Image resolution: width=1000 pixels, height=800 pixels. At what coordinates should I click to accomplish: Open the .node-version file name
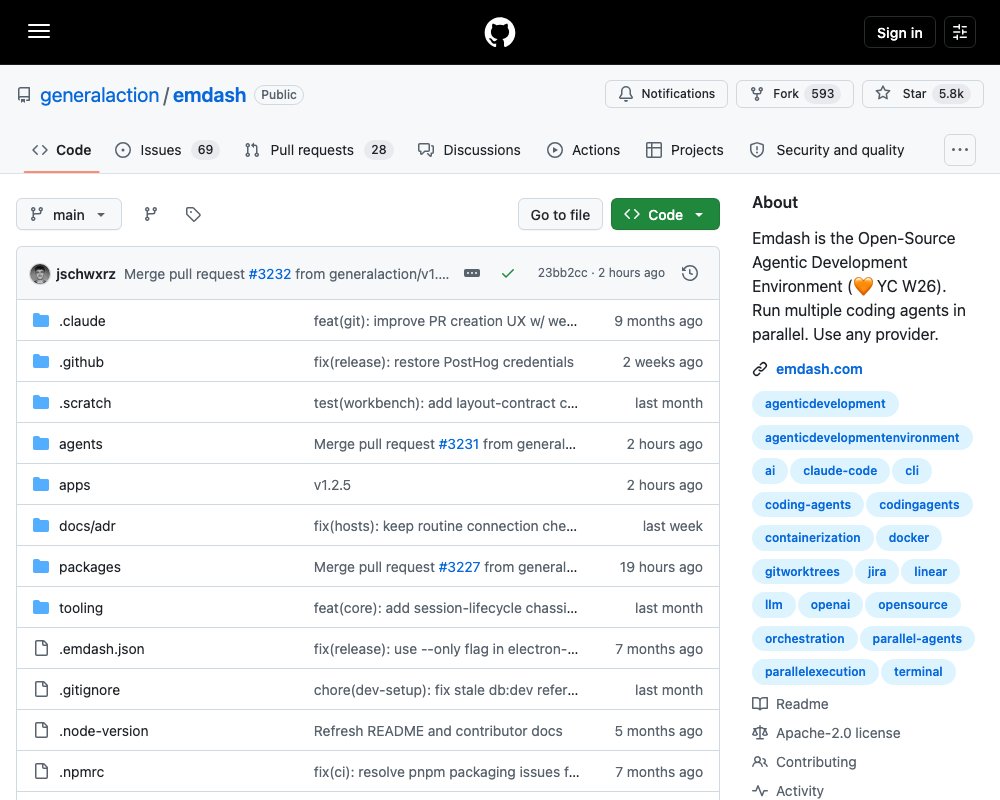pyautogui.click(x=103, y=730)
